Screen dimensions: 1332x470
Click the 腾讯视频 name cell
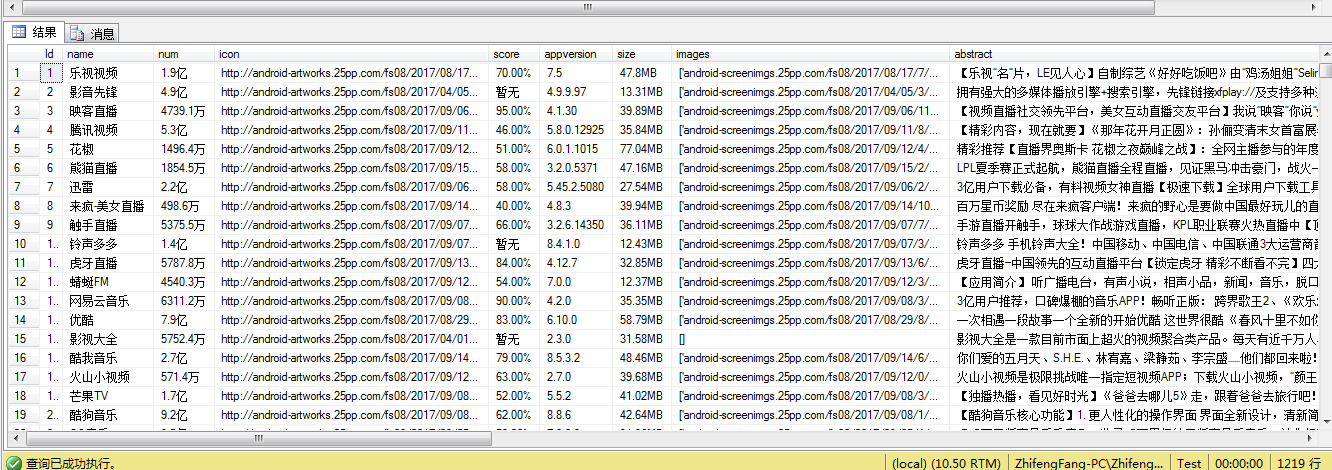click(x=109, y=130)
